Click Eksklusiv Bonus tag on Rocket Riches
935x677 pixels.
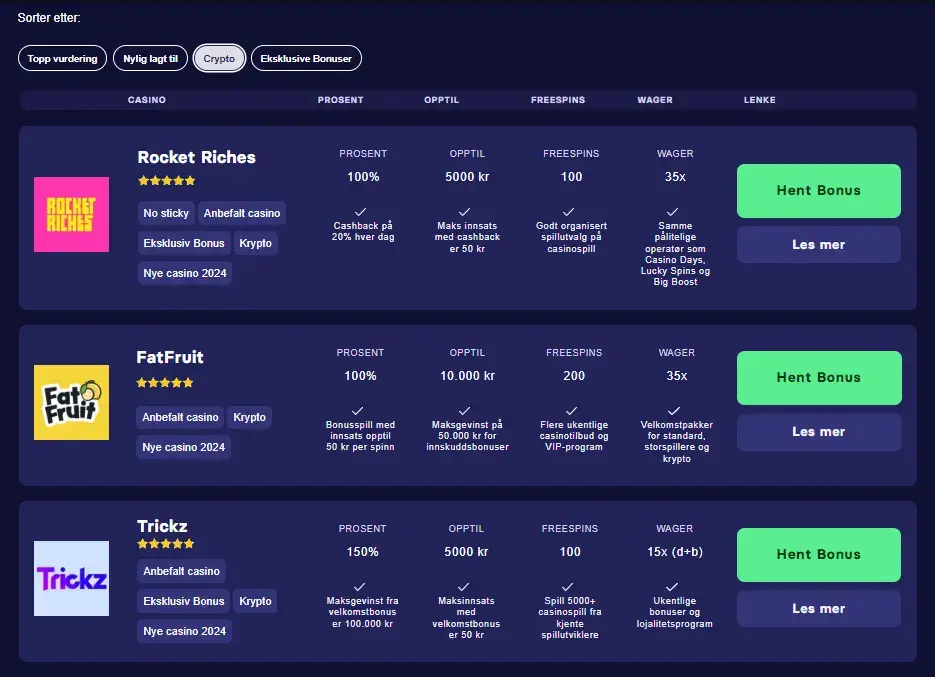point(184,243)
